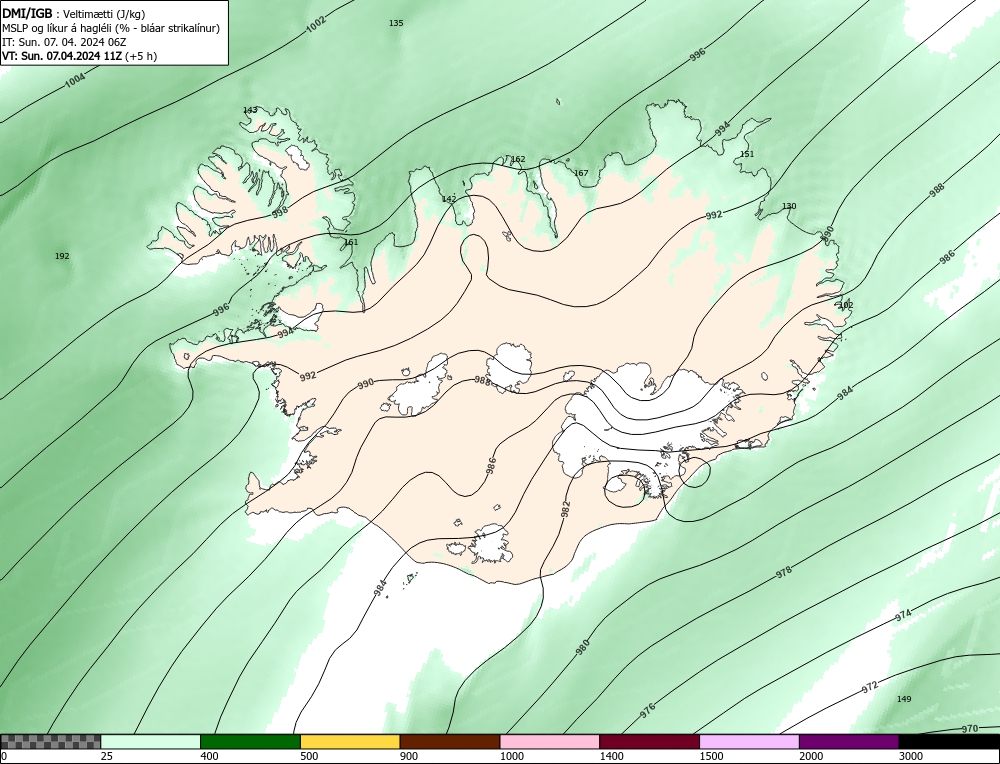This screenshot has height=764, width=1000.
Task: Click the legend tick label 1500
Action: point(711,756)
